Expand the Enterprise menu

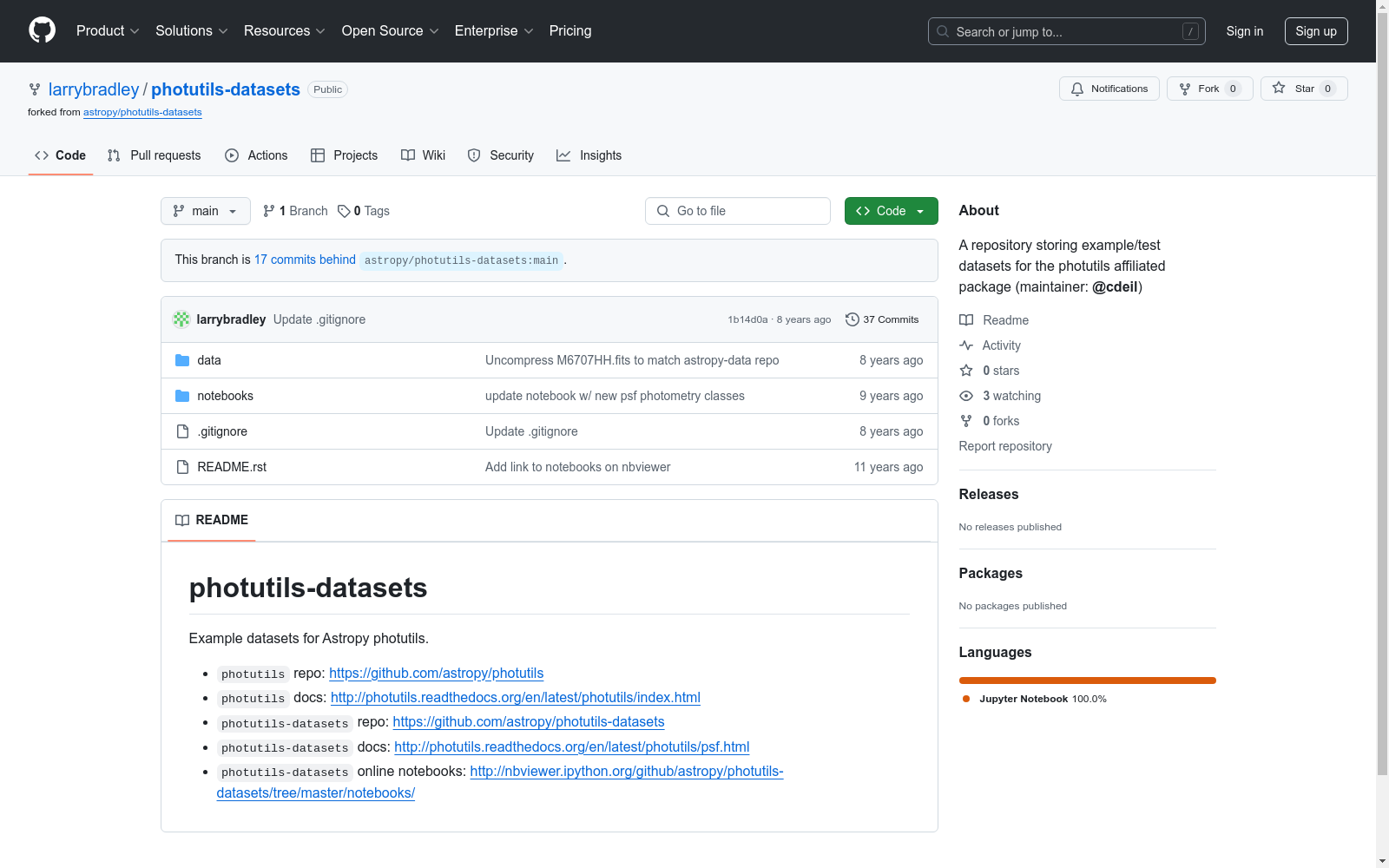(x=494, y=30)
